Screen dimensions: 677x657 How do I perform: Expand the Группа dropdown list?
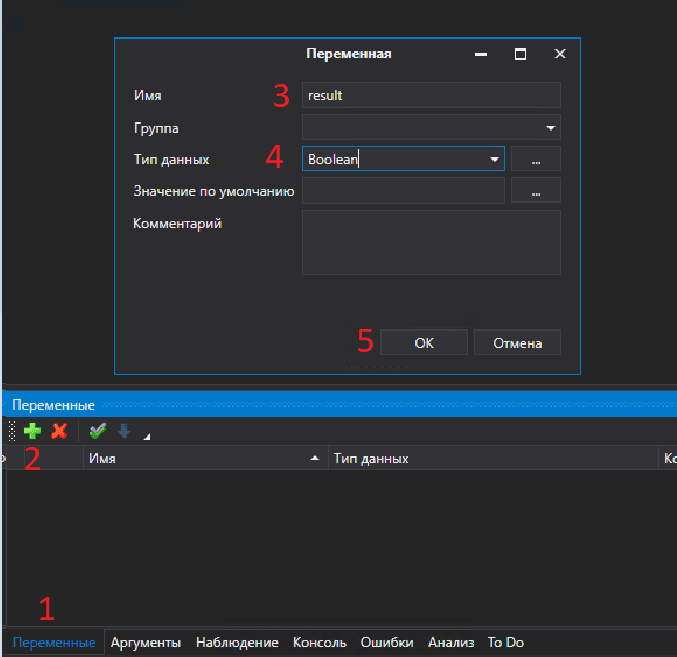550,127
